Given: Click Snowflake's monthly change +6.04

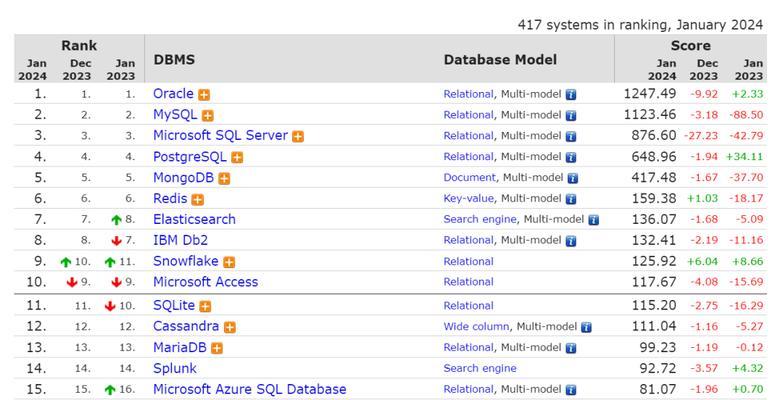Looking at the screenshot, I should (703, 262).
